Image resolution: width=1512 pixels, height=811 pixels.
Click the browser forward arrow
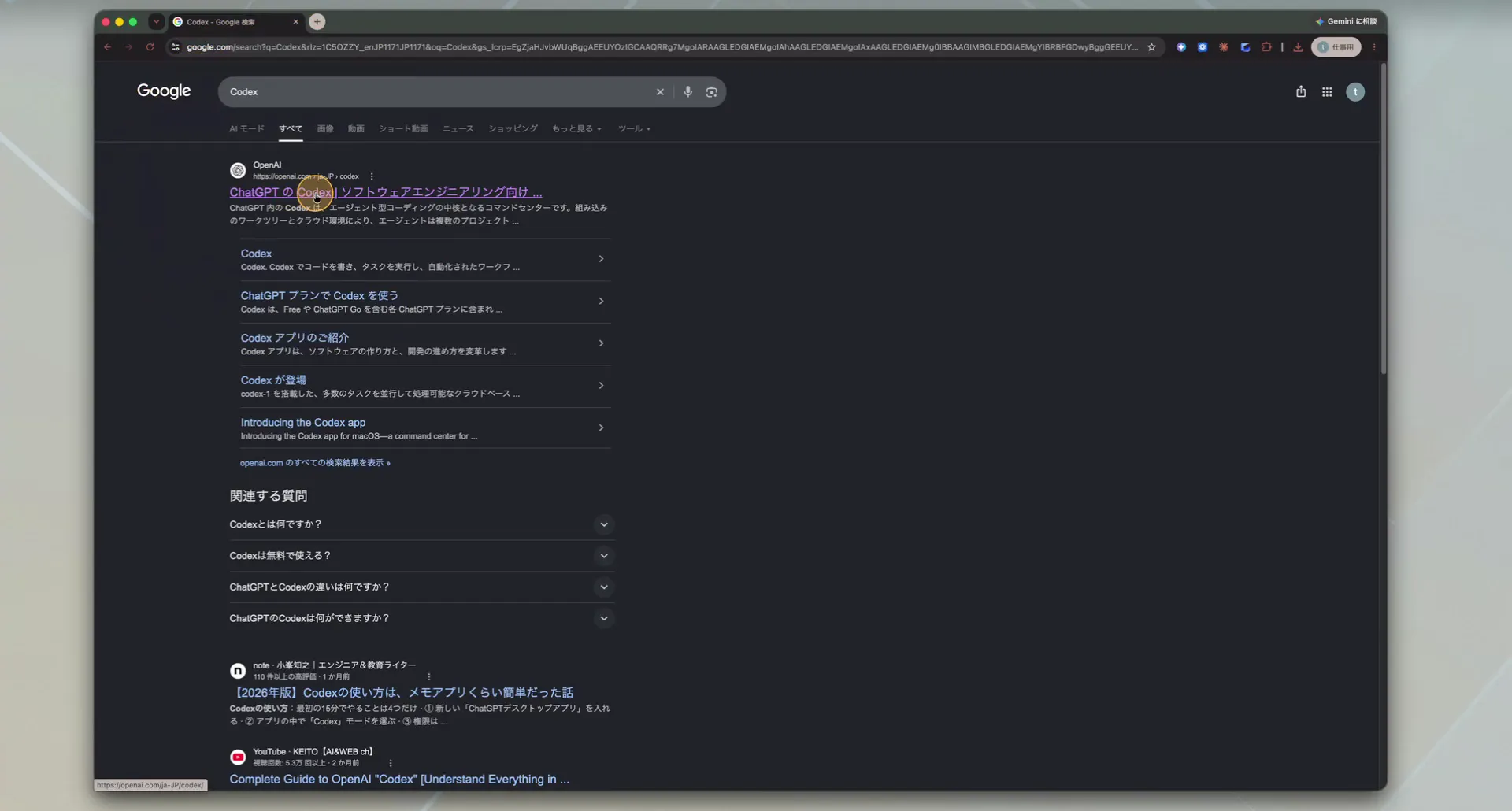pyautogui.click(x=128, y=47)
